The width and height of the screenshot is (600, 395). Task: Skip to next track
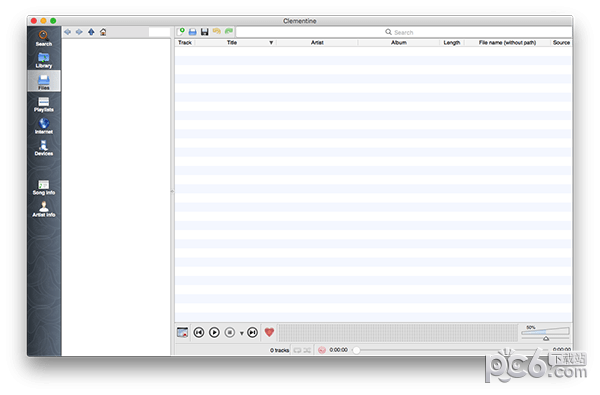(253, 332)
